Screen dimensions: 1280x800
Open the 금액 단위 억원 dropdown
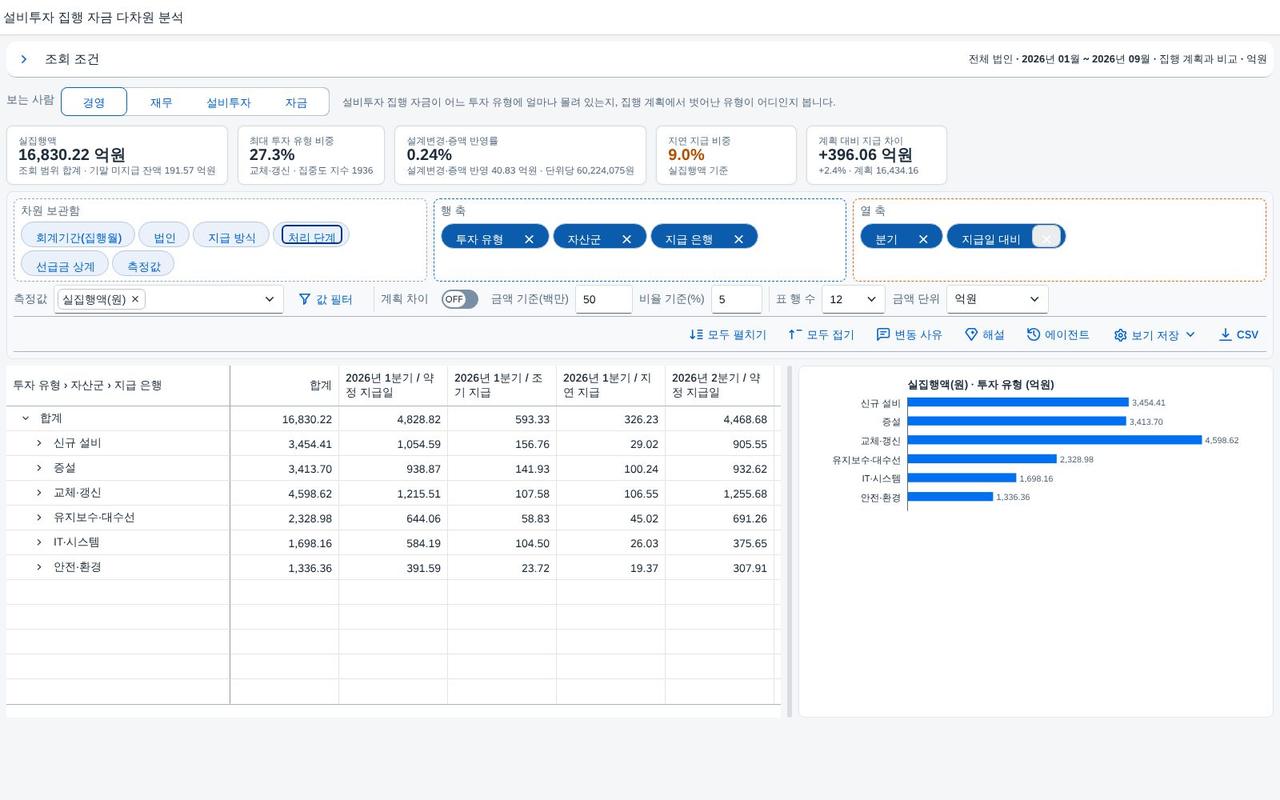tap(997, 299)
